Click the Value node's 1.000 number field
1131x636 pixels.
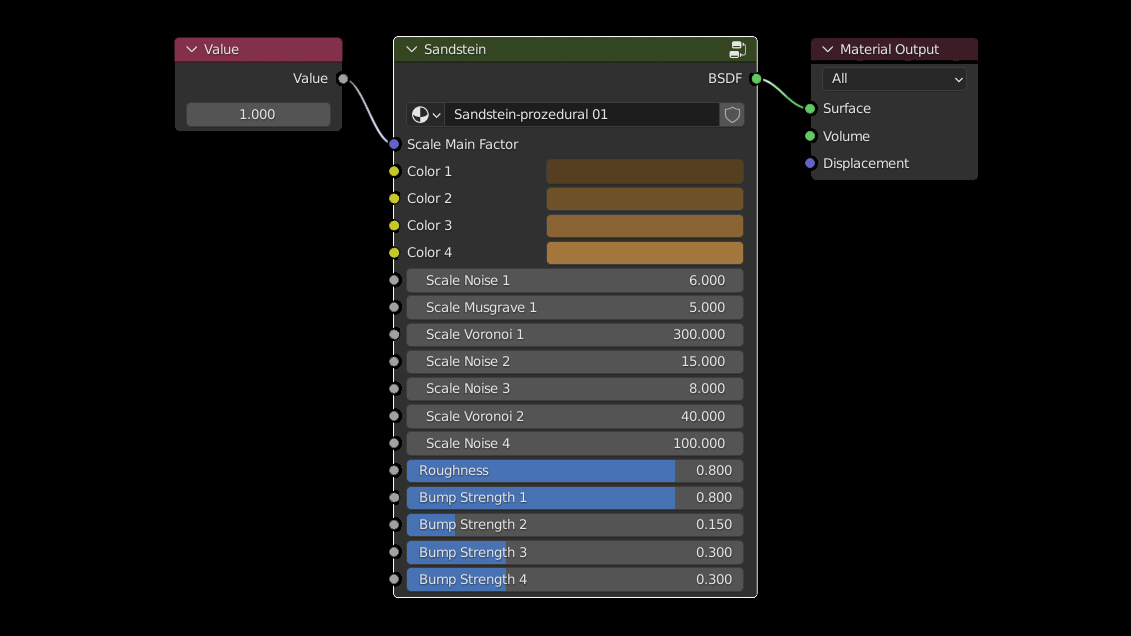click(258, 115)
